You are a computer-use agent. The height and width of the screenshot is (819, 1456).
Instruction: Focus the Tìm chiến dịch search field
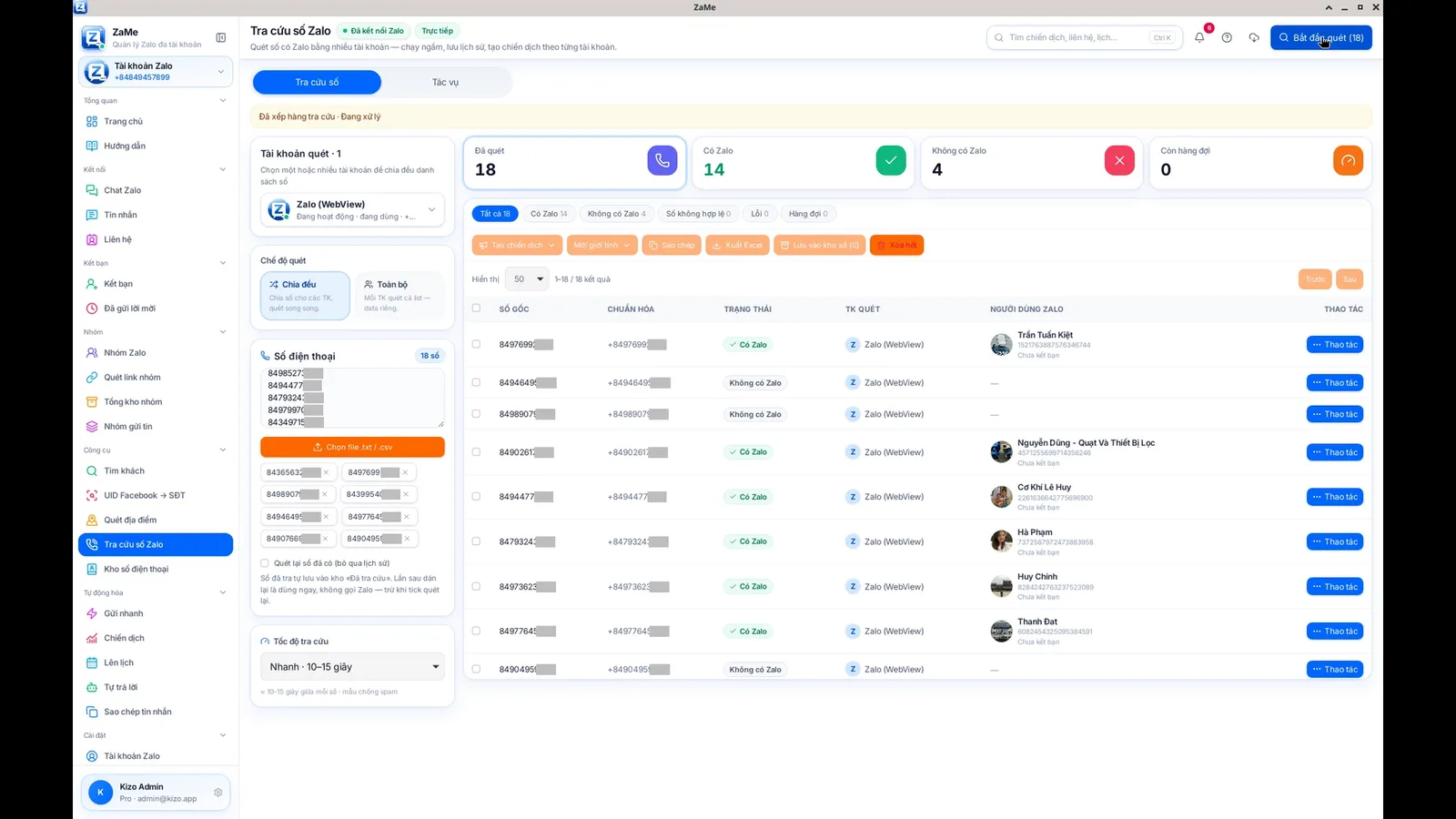click(1085, 37)
